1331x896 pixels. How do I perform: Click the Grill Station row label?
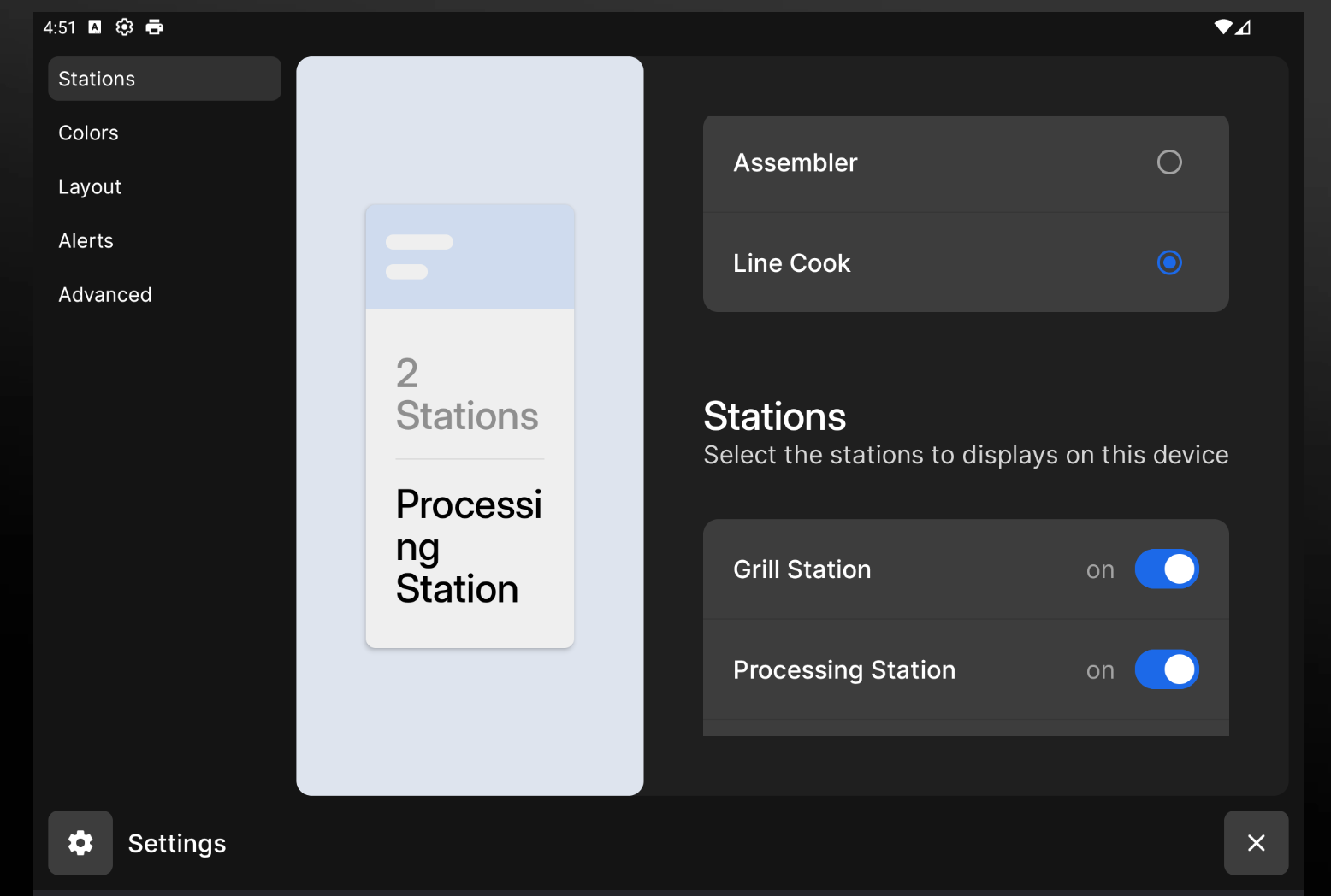[x=802, y=569]
